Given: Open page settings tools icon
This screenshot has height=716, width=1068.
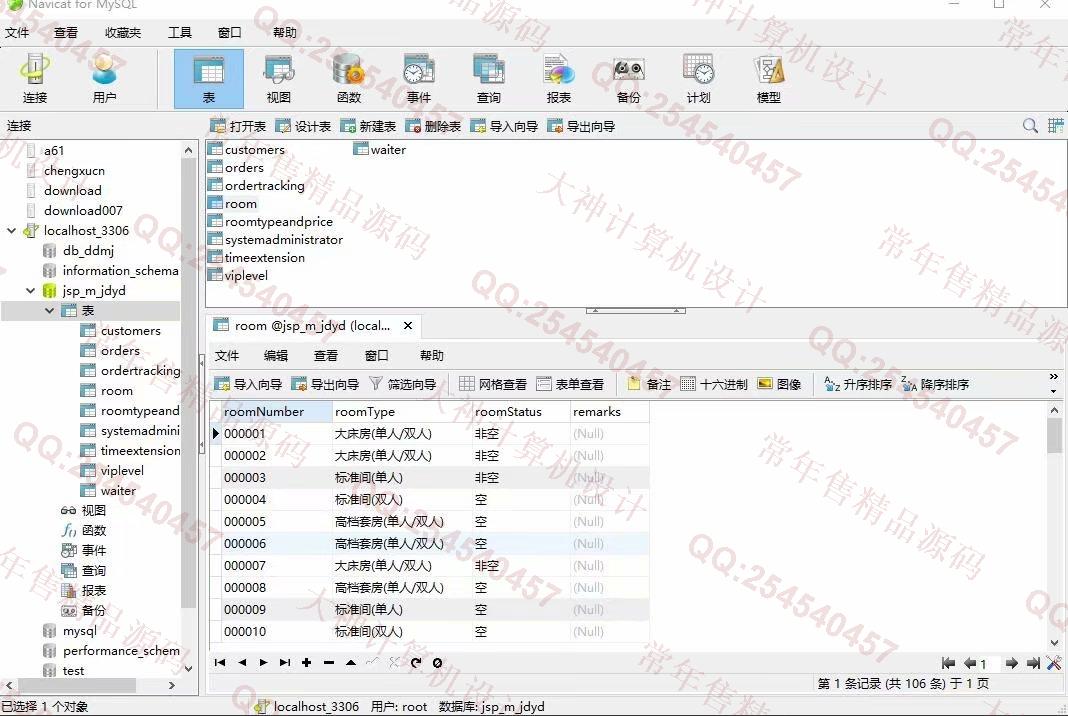Looking at the screenshot, I should click(x=1054, y=663).
